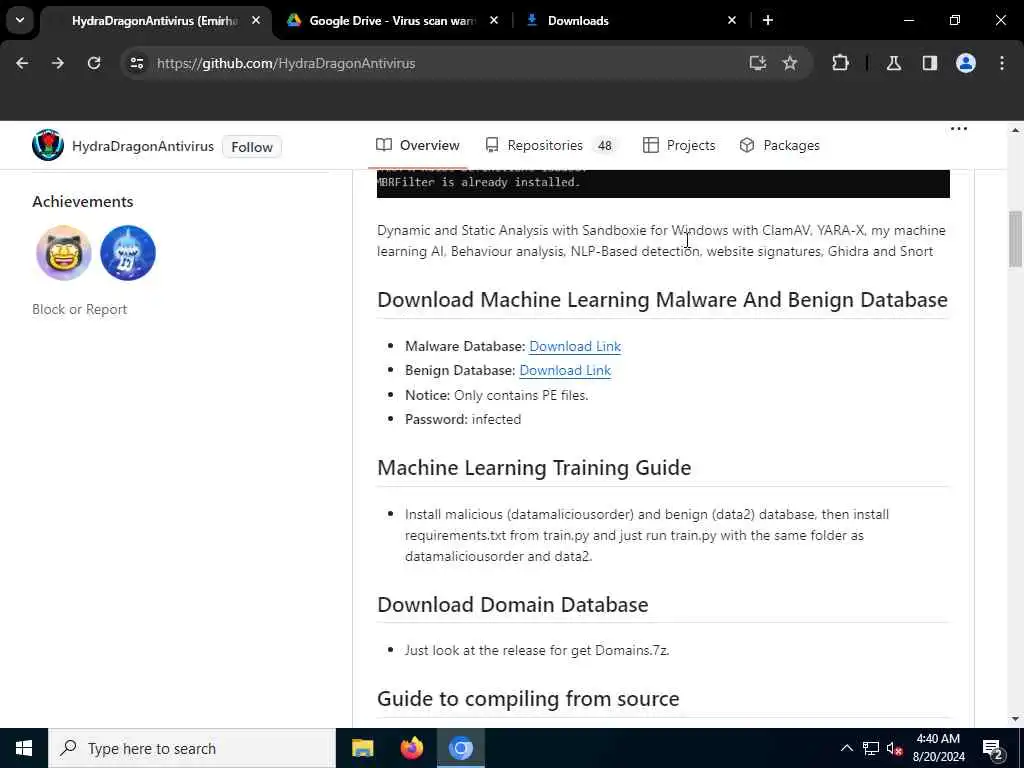
Task: Open Firefox from the taskbar
Action: [x=411, y=748]
